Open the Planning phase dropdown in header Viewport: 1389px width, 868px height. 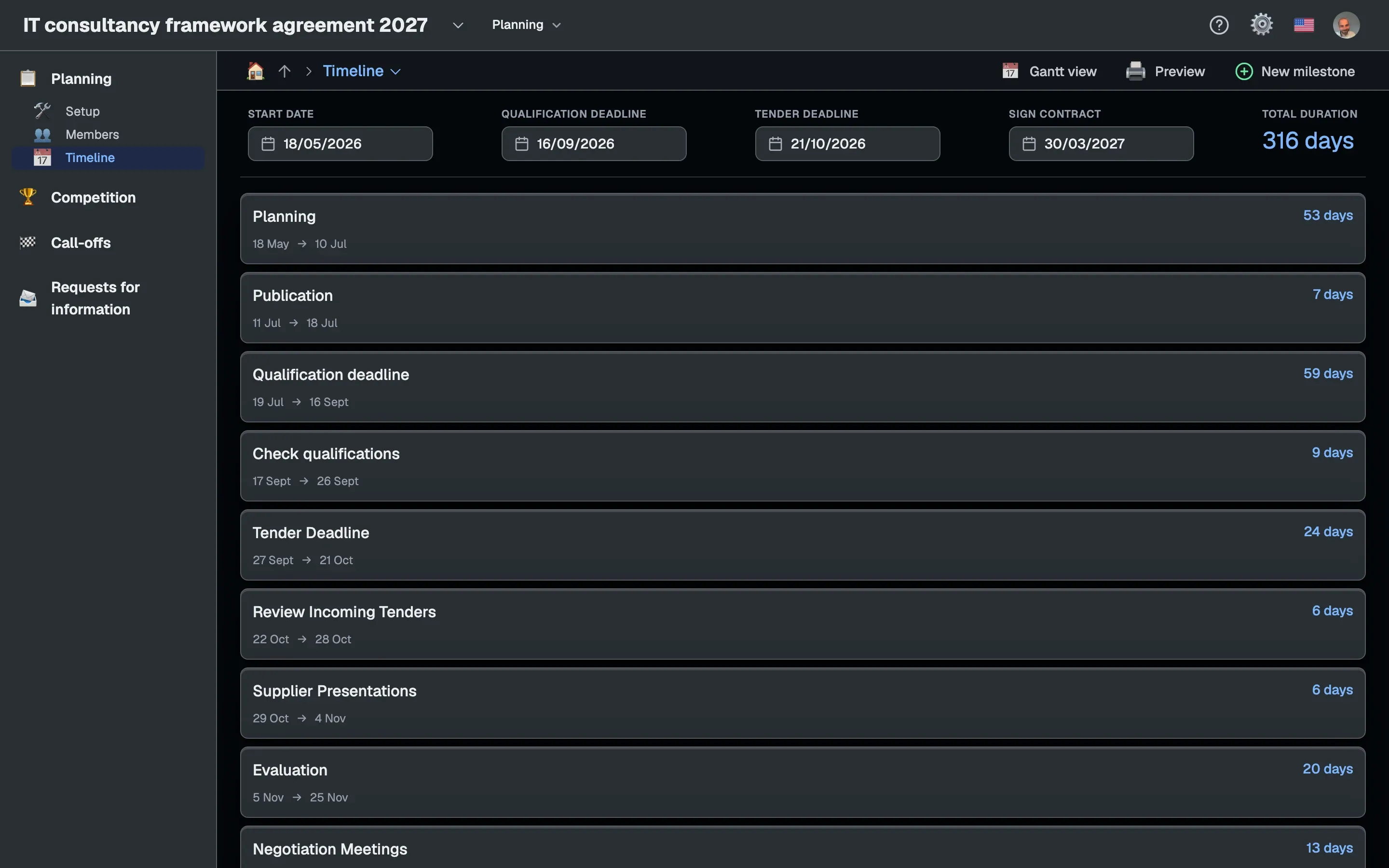pyautogui.click(x=526, y=25)
